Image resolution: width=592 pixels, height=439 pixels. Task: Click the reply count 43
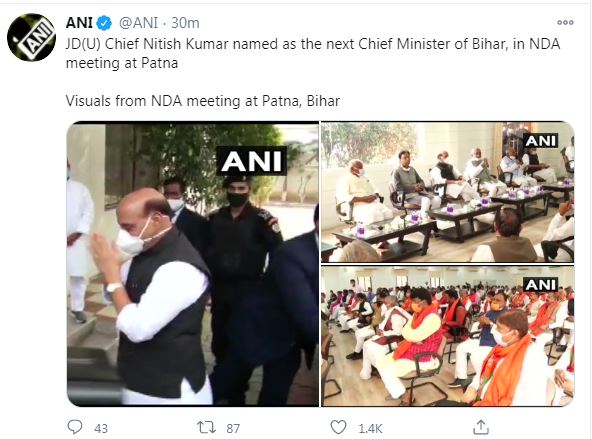pos(101,428)
